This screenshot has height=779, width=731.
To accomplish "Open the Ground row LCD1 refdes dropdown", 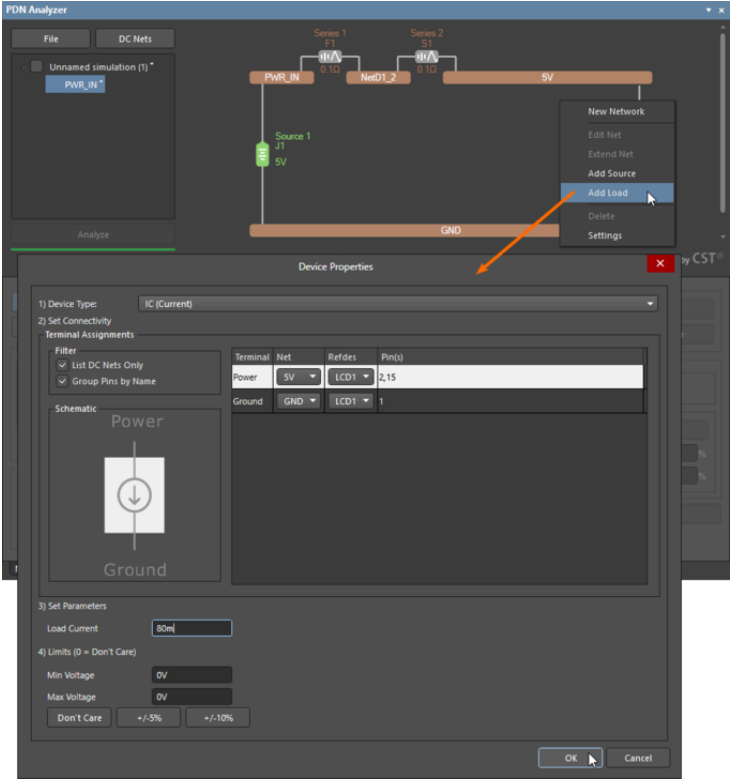I will (x=351, y=401).
